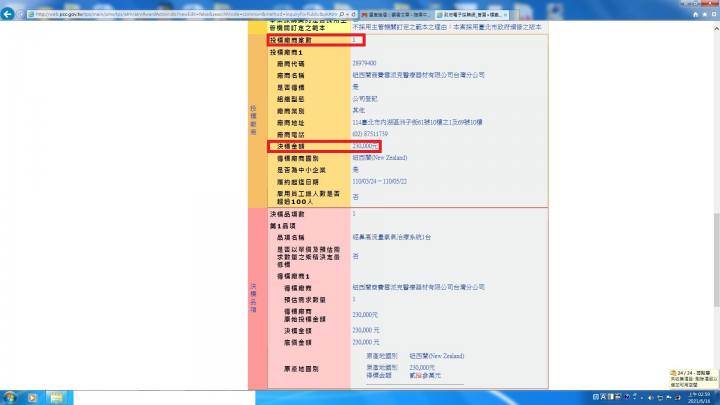Open the Windows Start menu
This screenshot has height=405, width=720.
(10, 397)
